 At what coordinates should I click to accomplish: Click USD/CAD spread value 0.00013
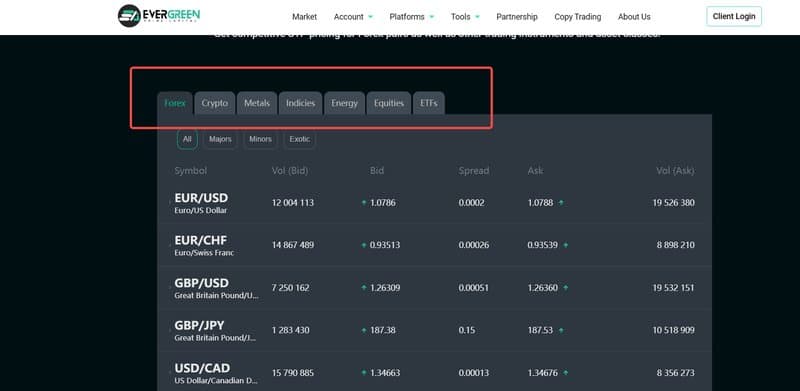474,373
